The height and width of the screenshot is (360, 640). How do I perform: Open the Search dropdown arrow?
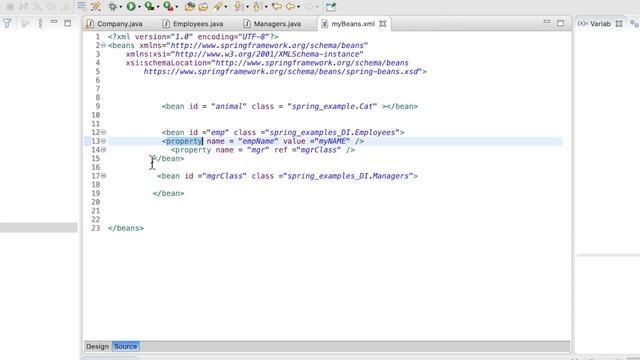click(226, 7)
